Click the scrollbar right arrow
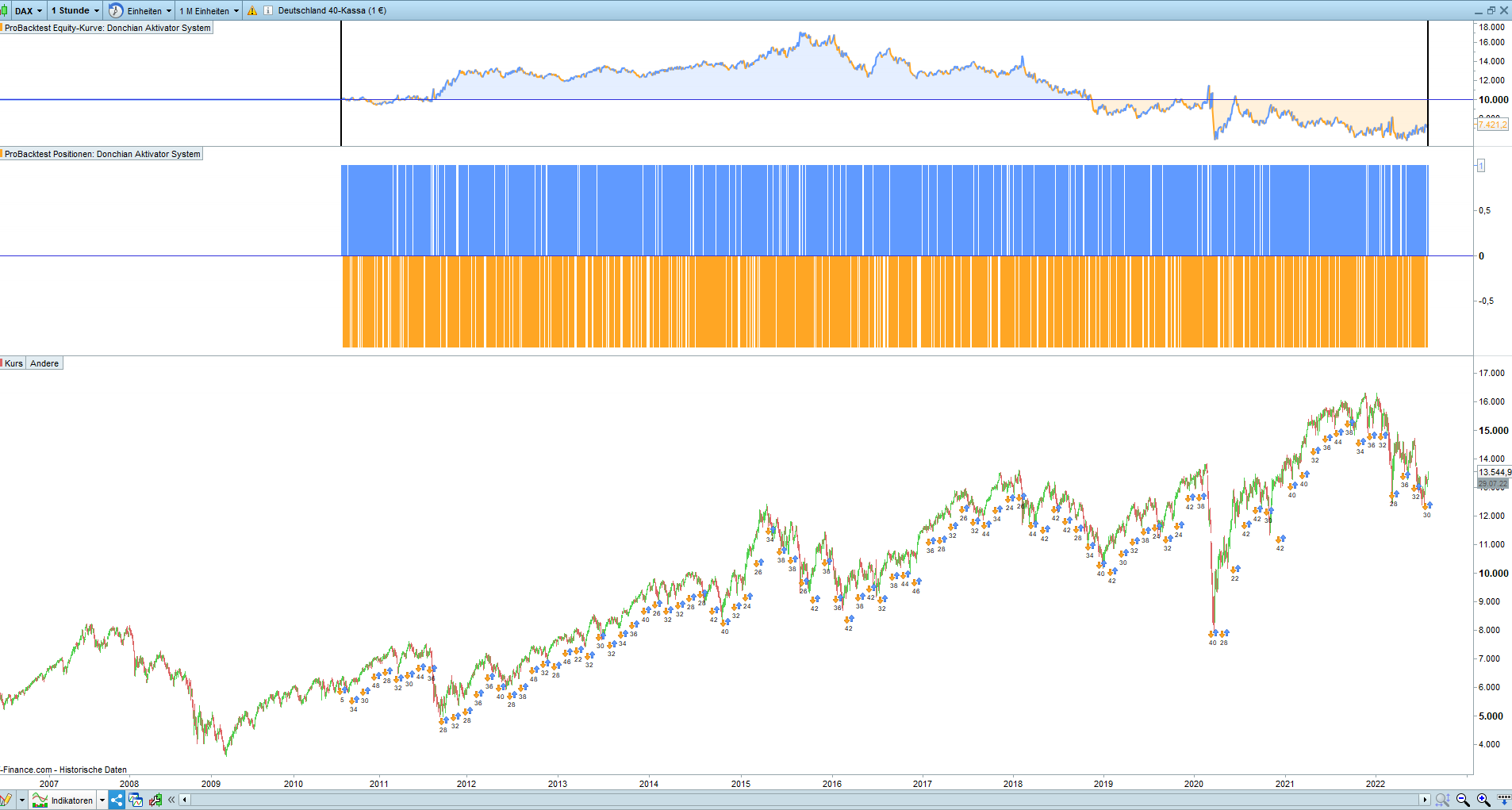 (1425, 800)
